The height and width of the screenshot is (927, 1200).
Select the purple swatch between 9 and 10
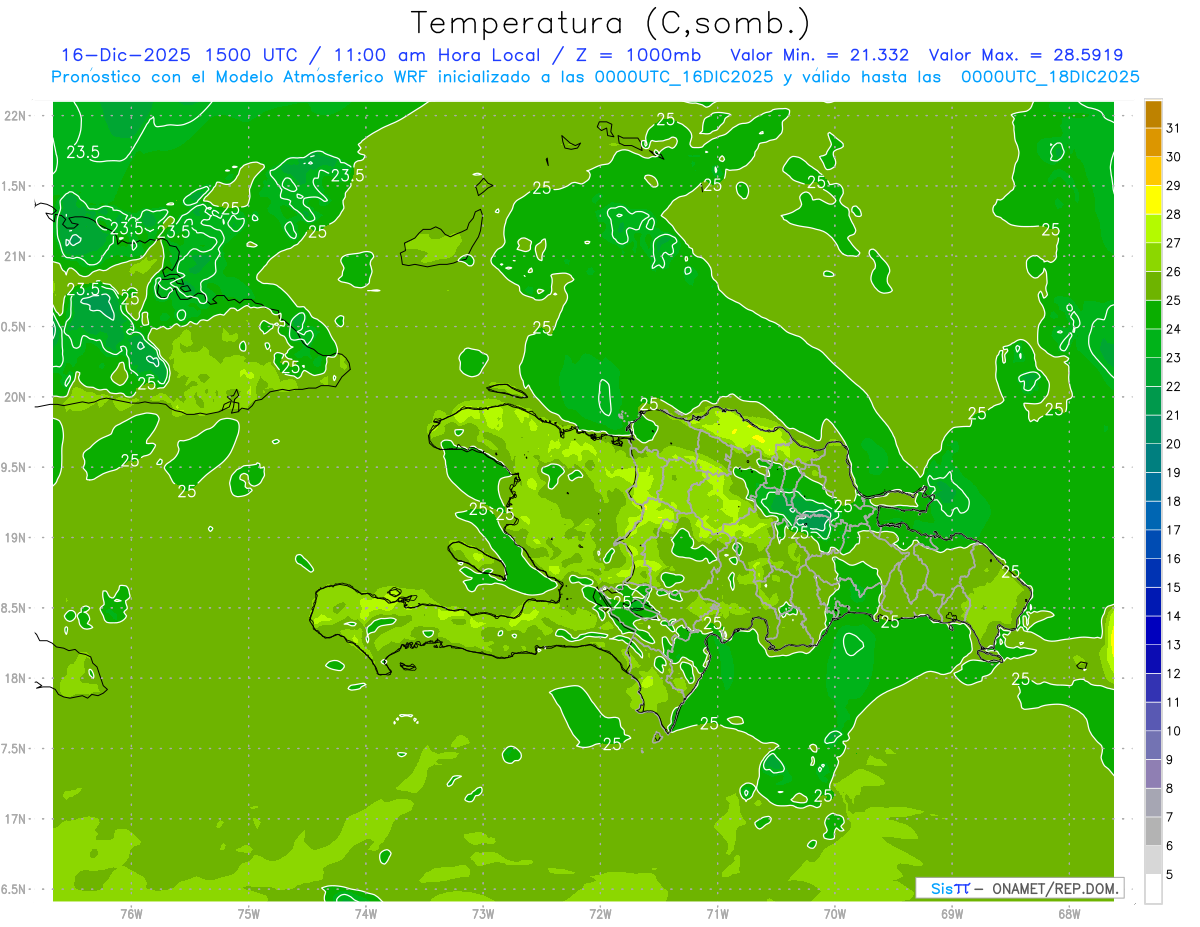[1153, 746]
